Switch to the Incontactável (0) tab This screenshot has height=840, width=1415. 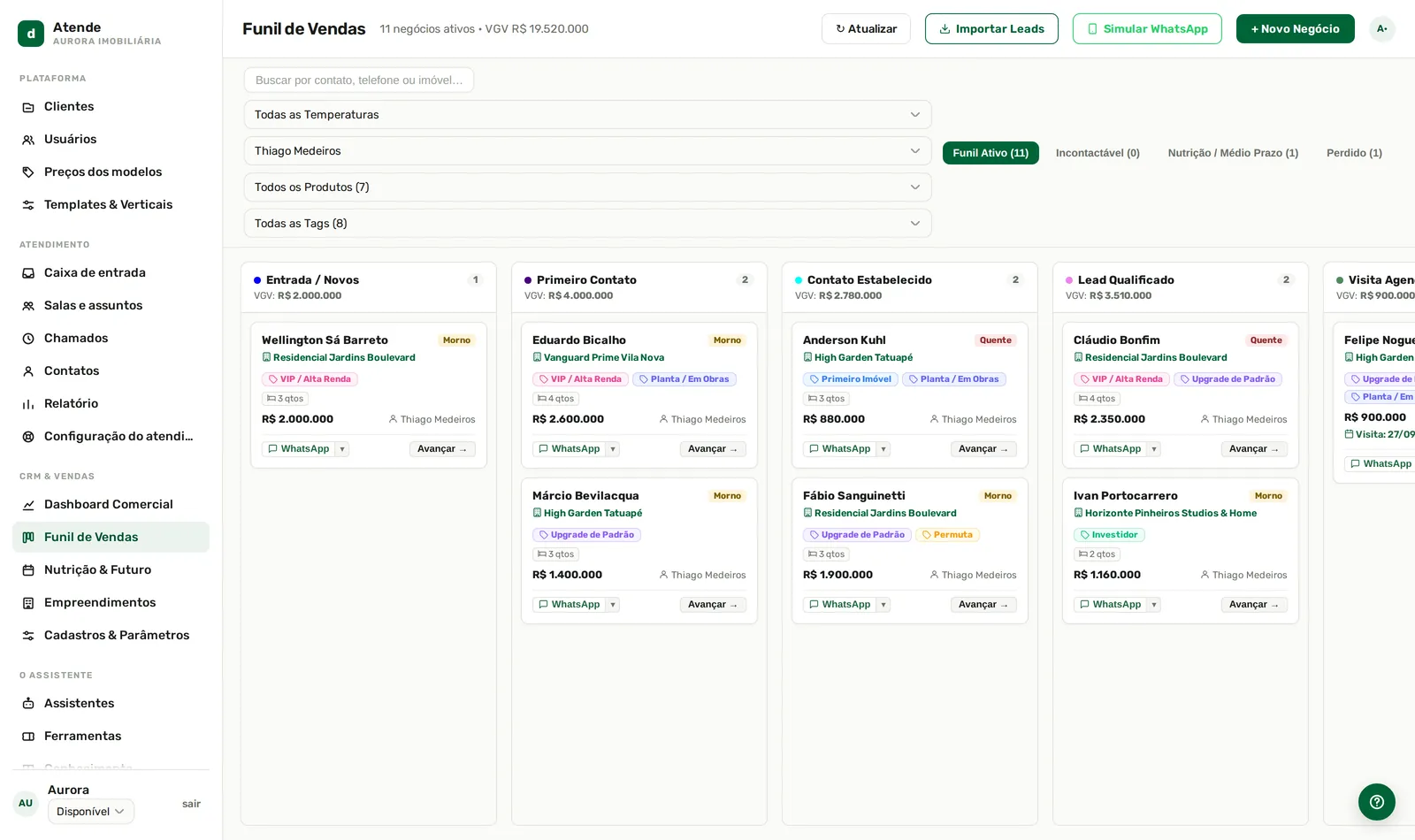click(x=1098, y=153)
